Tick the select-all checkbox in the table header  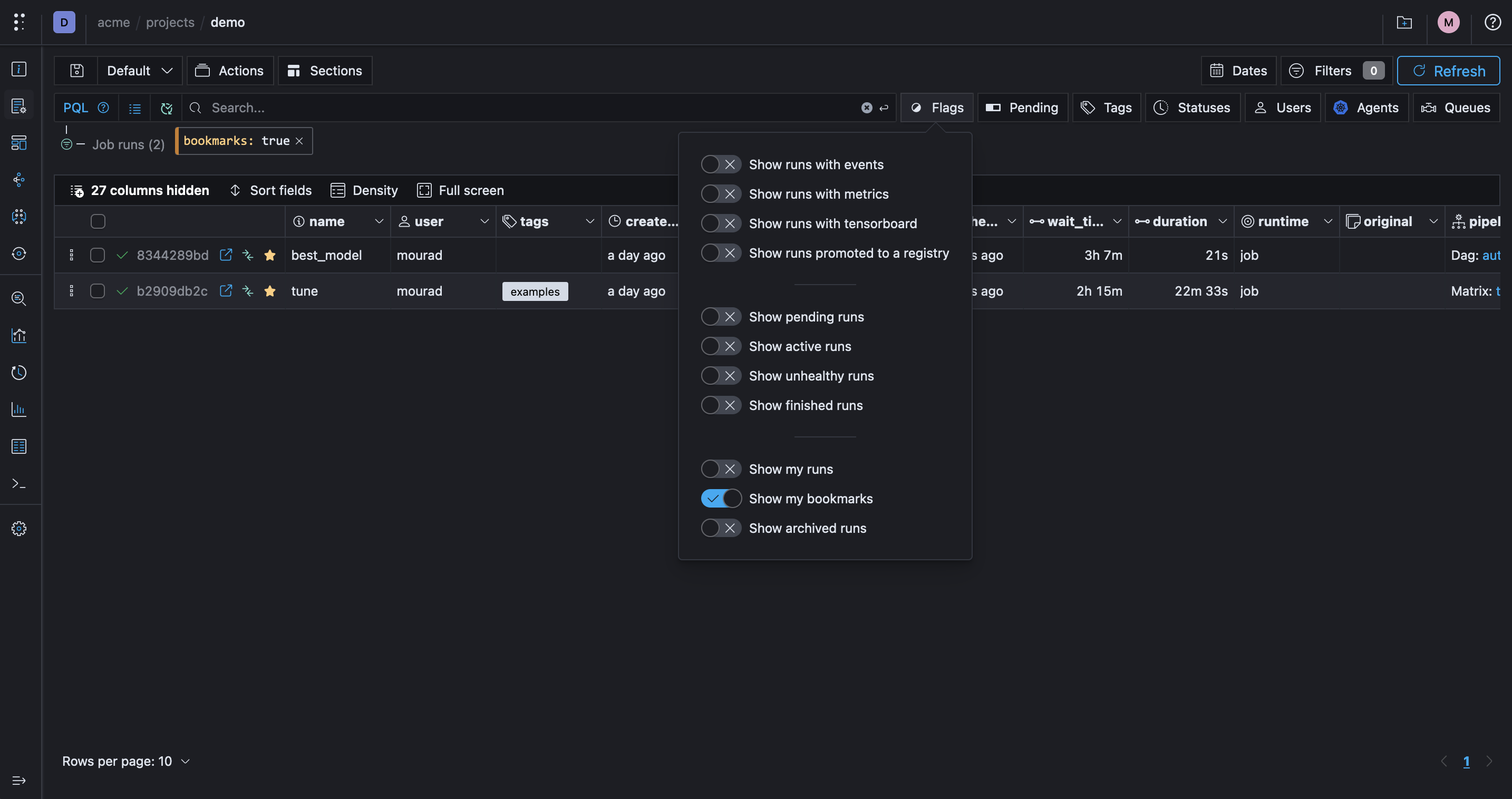click(98, 222)
